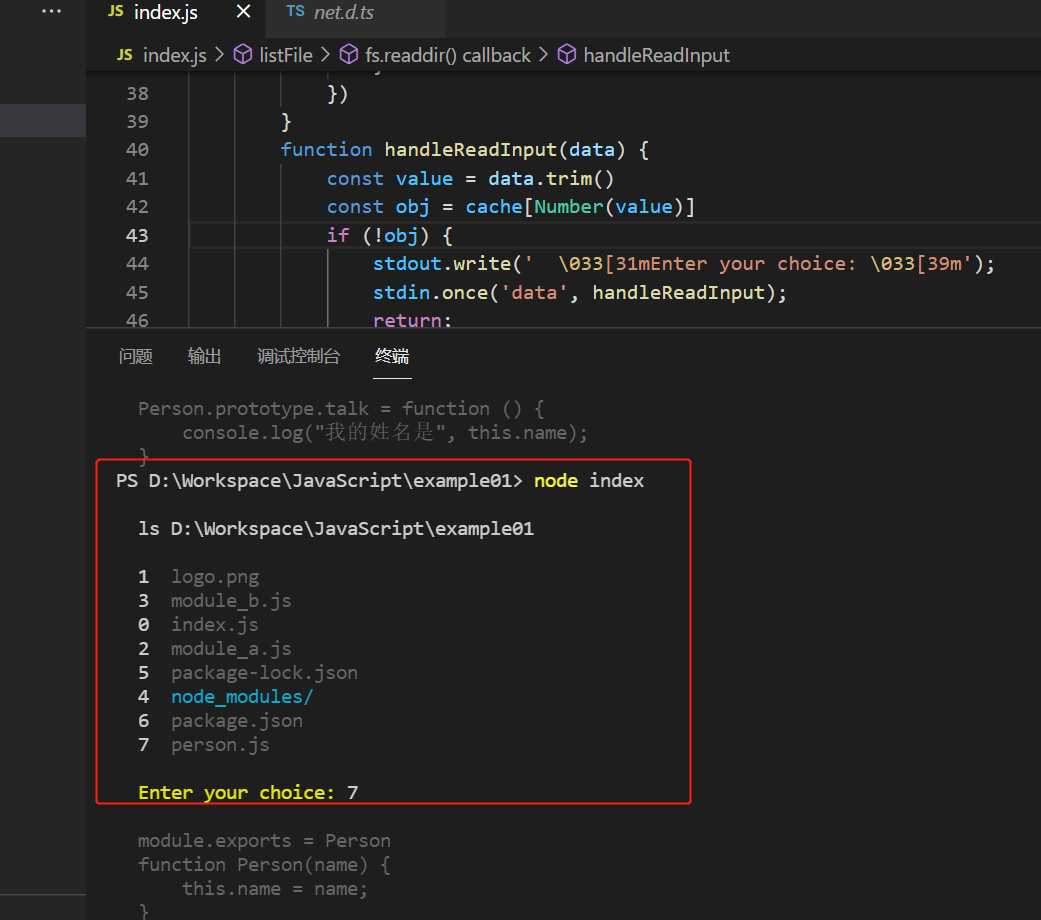This screenshot has height=920, width=1041.
Task: Click the stdout.write call on line 44
Action: pyautogui.click(x=684, y=264)
